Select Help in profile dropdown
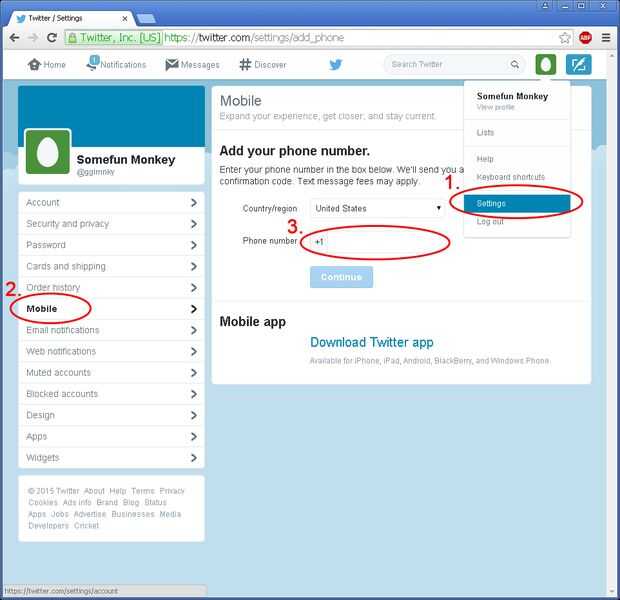Viewport: 620px width, 600px height. (x=485, y=159)
